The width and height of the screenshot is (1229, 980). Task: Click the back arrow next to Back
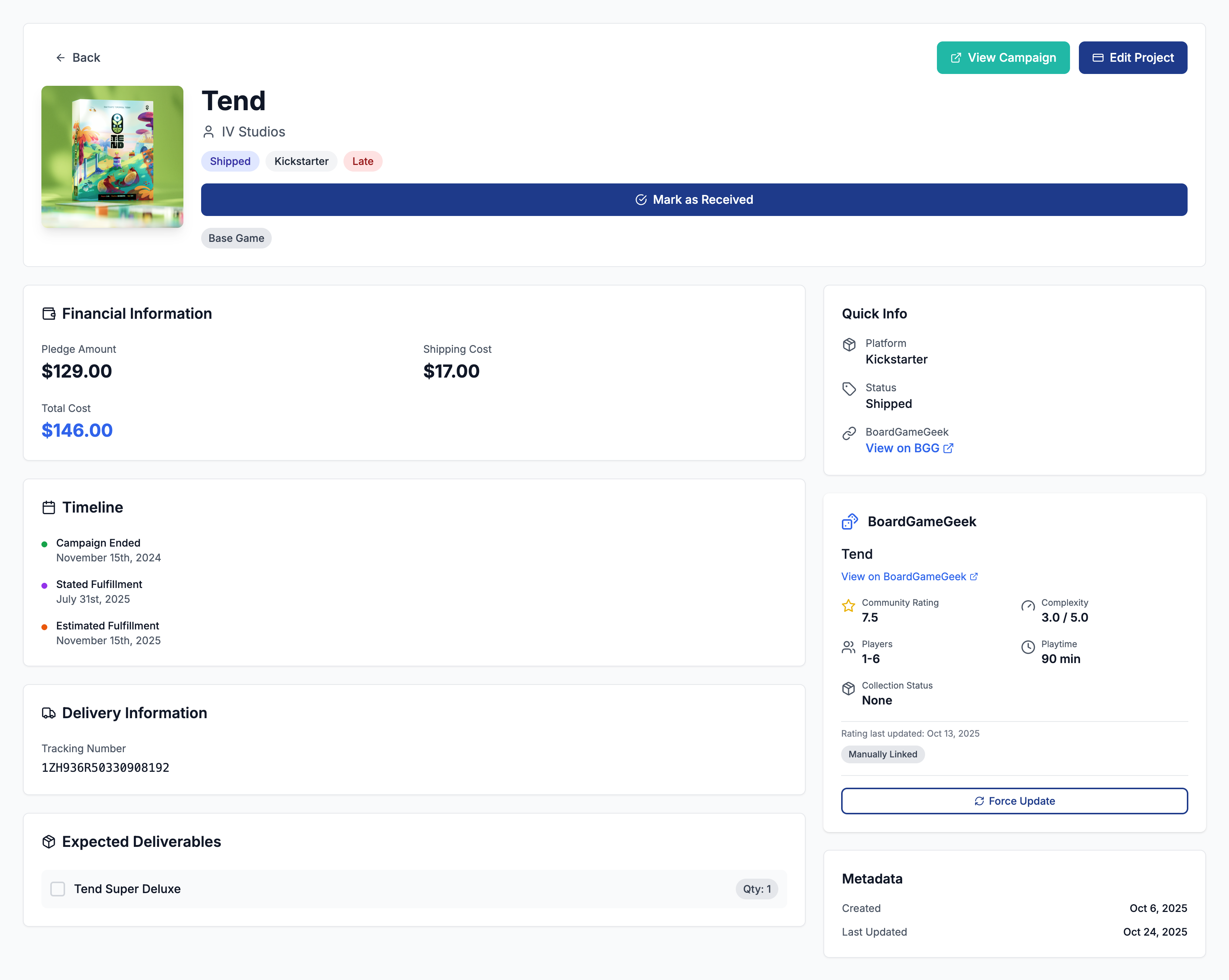tap(60, 57)
